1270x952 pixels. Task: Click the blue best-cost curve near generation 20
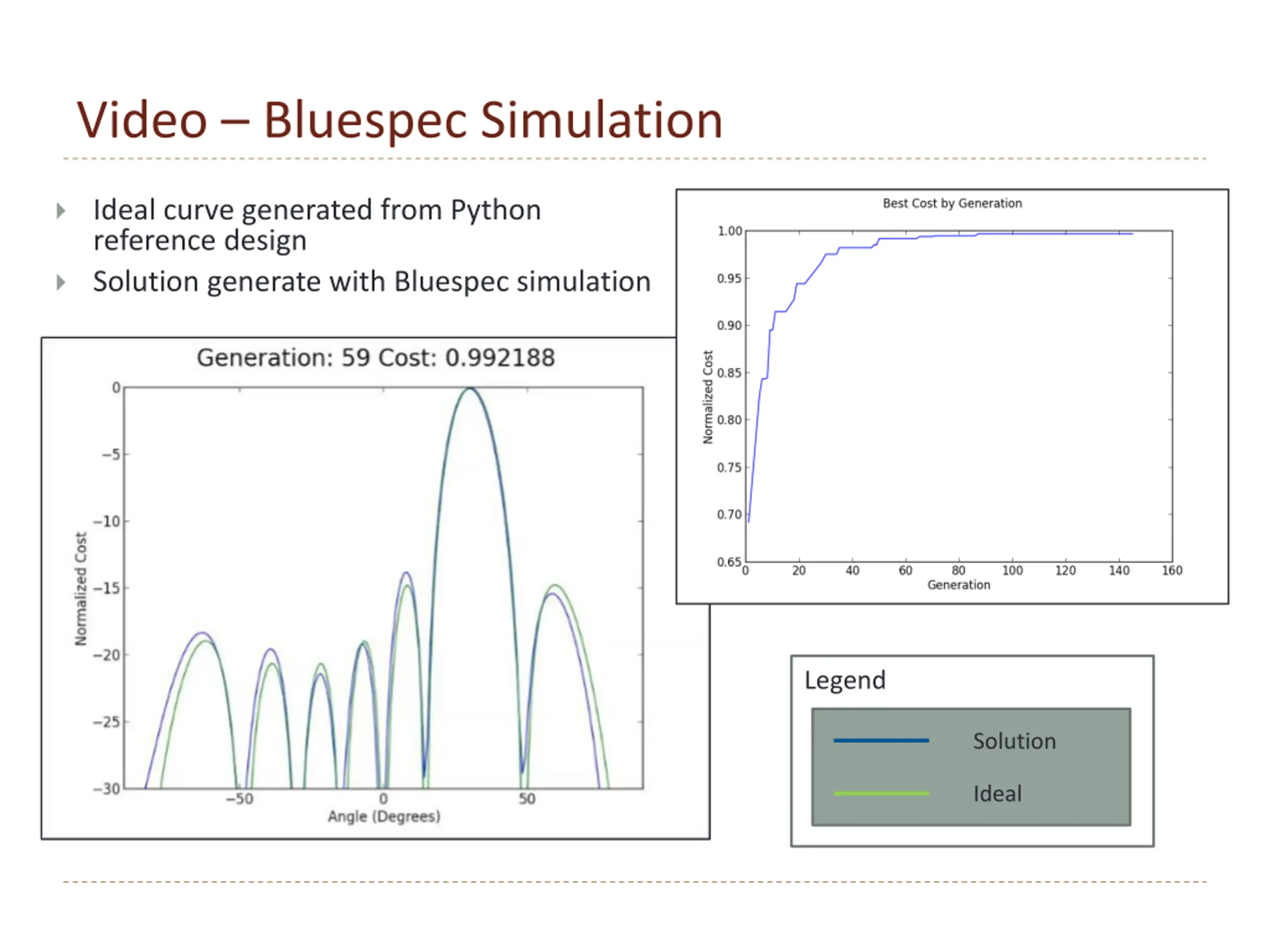[x=799, y=284]
